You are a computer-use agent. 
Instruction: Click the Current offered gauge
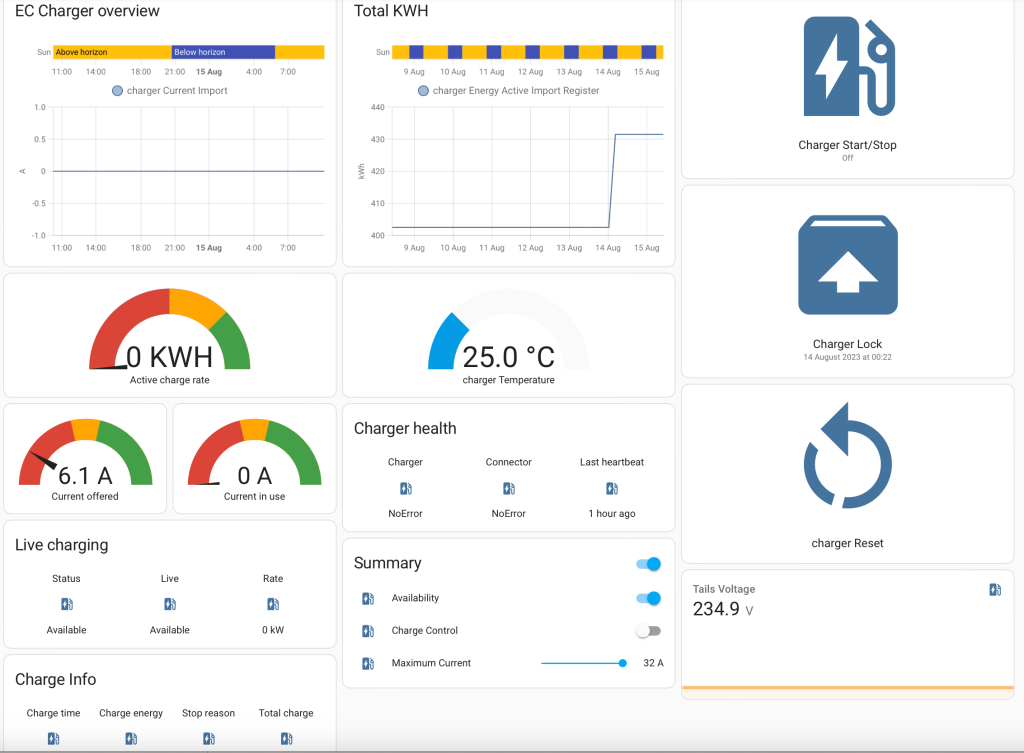pos(85,460)
